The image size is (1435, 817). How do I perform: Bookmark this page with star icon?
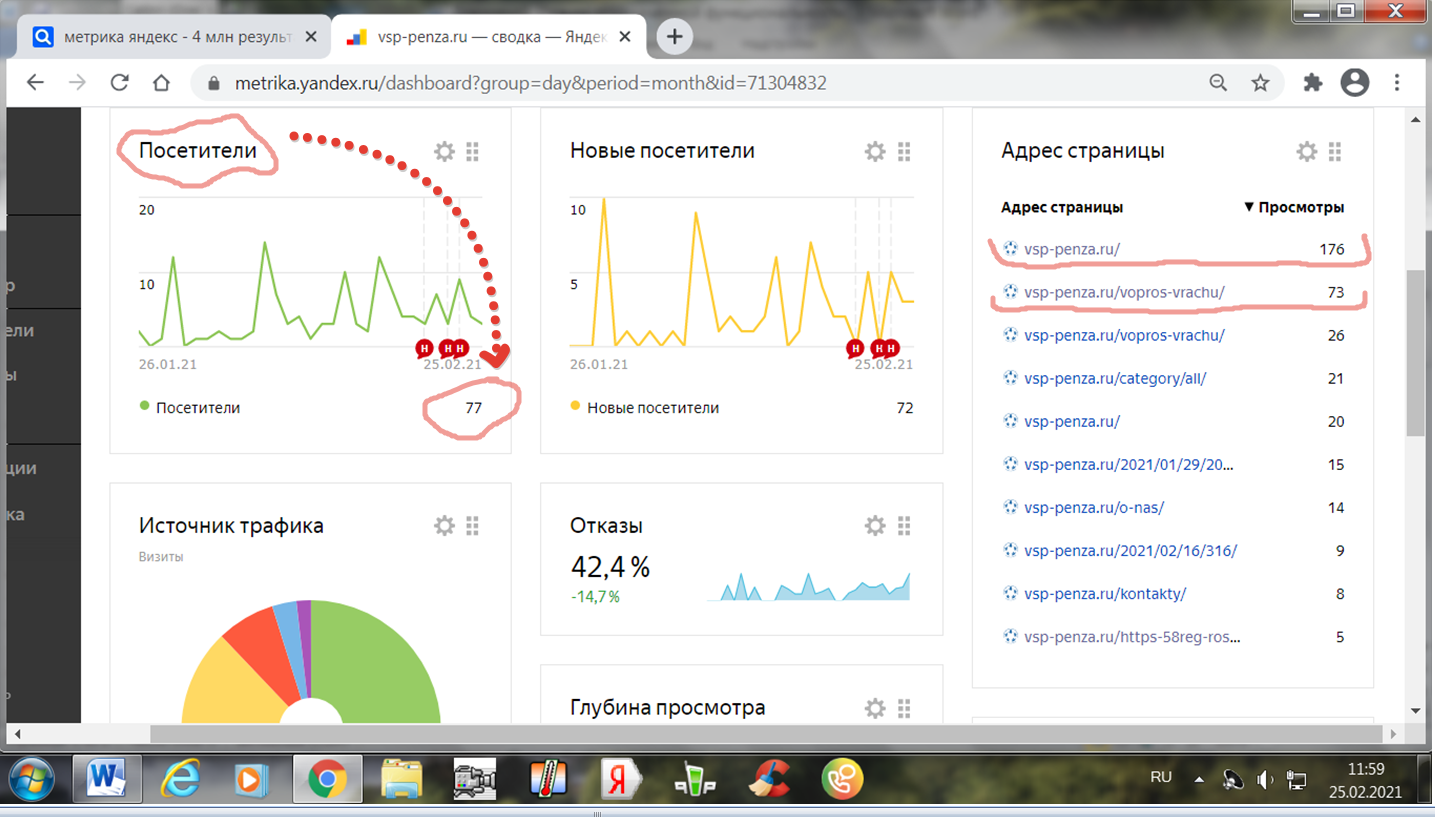pyautogui.click(x=1260, y=83)
